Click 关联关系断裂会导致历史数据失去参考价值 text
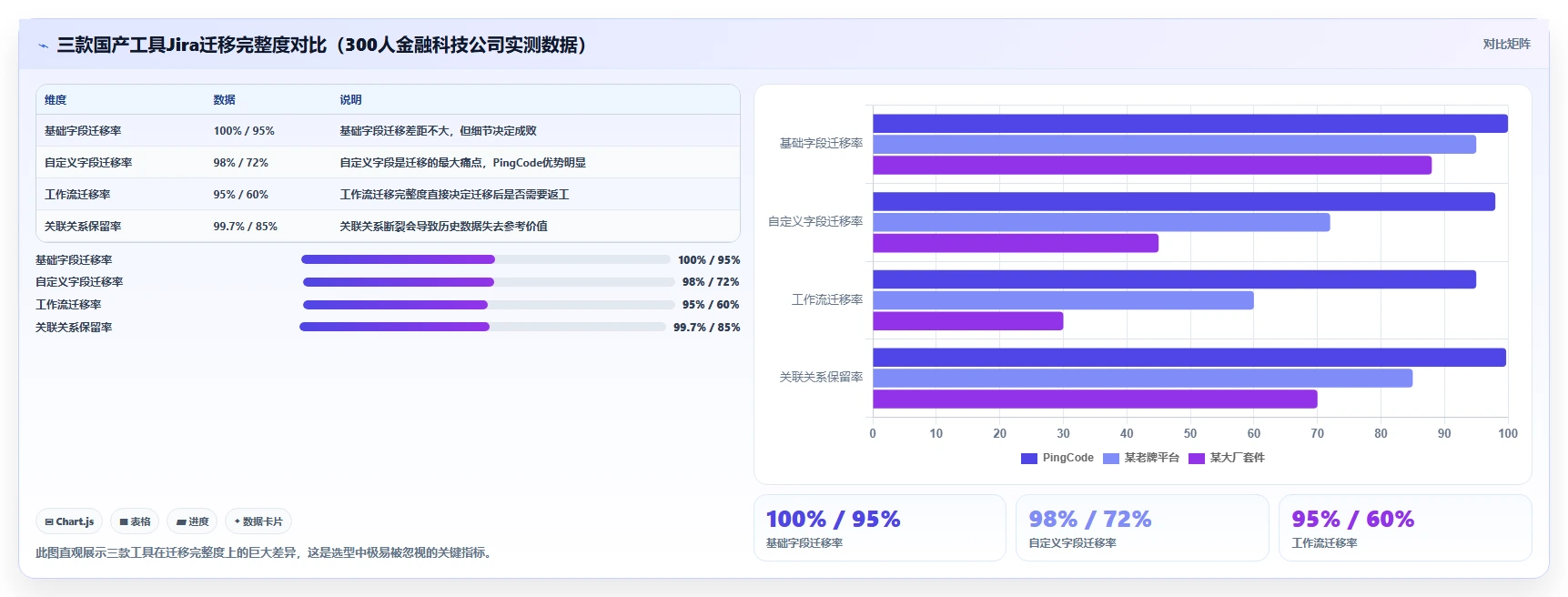 click(x=443, y=227)
